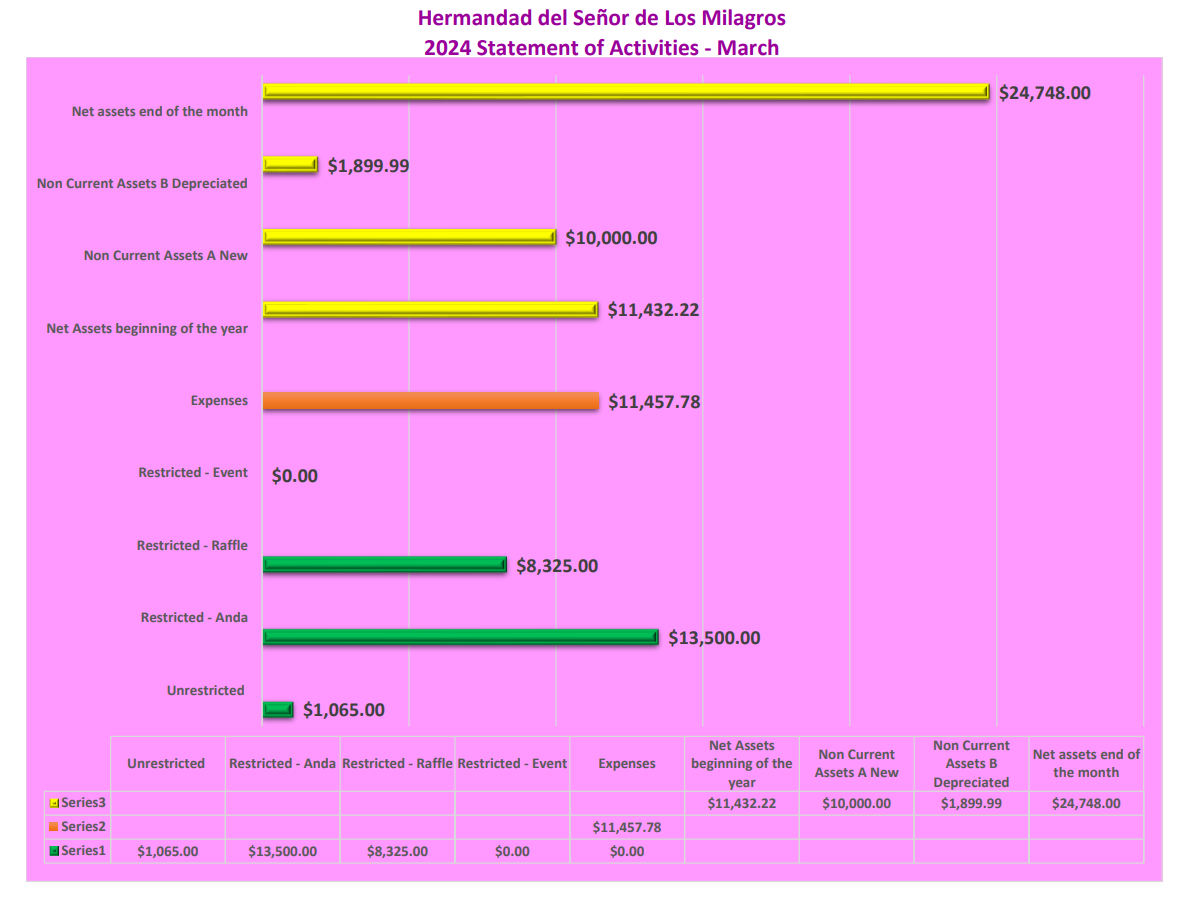Select the yellow Non Current Assets B Depreciated bar
1182x901 pixels.
pyautogui.click(x=290, y=165)
